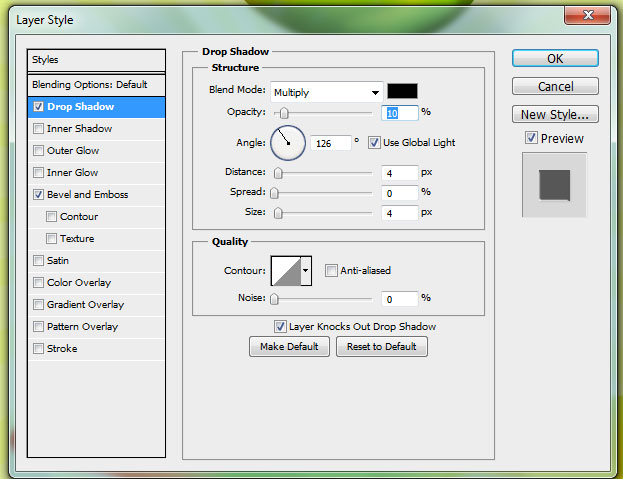
Task: Click the angle dial control
Action: (288, 142)
